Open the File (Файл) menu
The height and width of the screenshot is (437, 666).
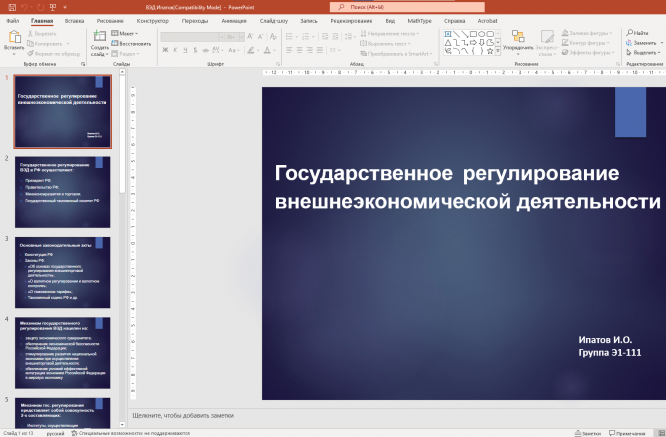pyautogui.click(x=13, y=20)
